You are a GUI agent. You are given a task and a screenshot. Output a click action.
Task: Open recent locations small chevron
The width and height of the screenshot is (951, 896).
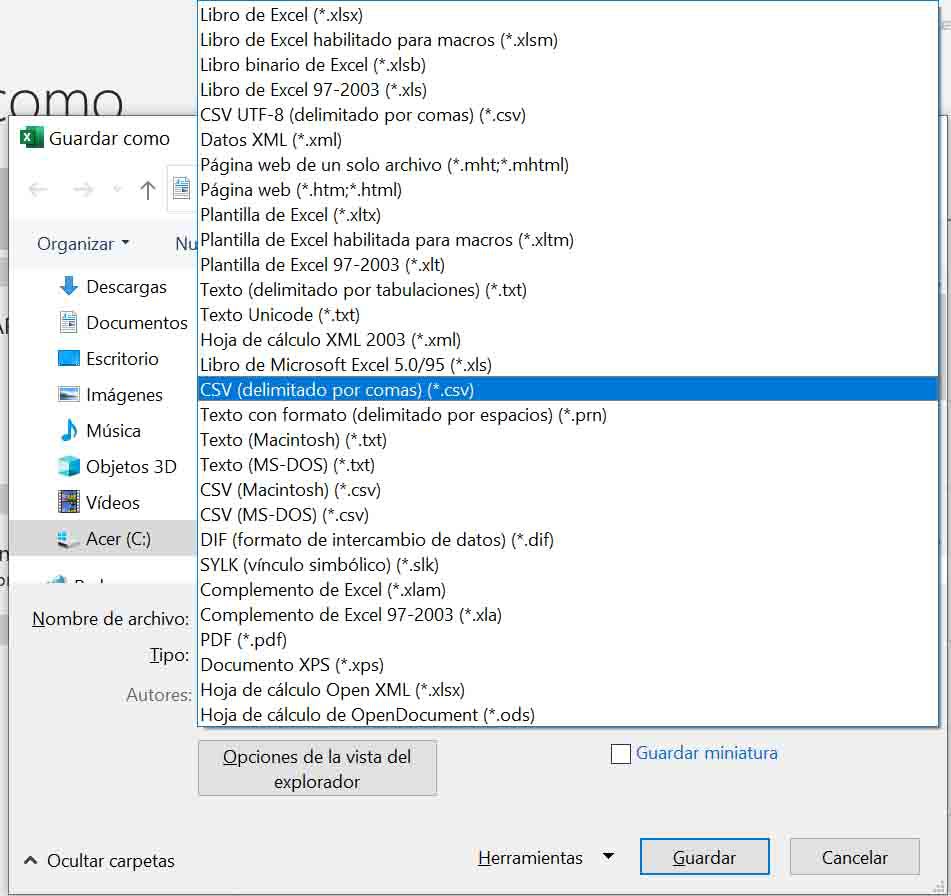118,190
